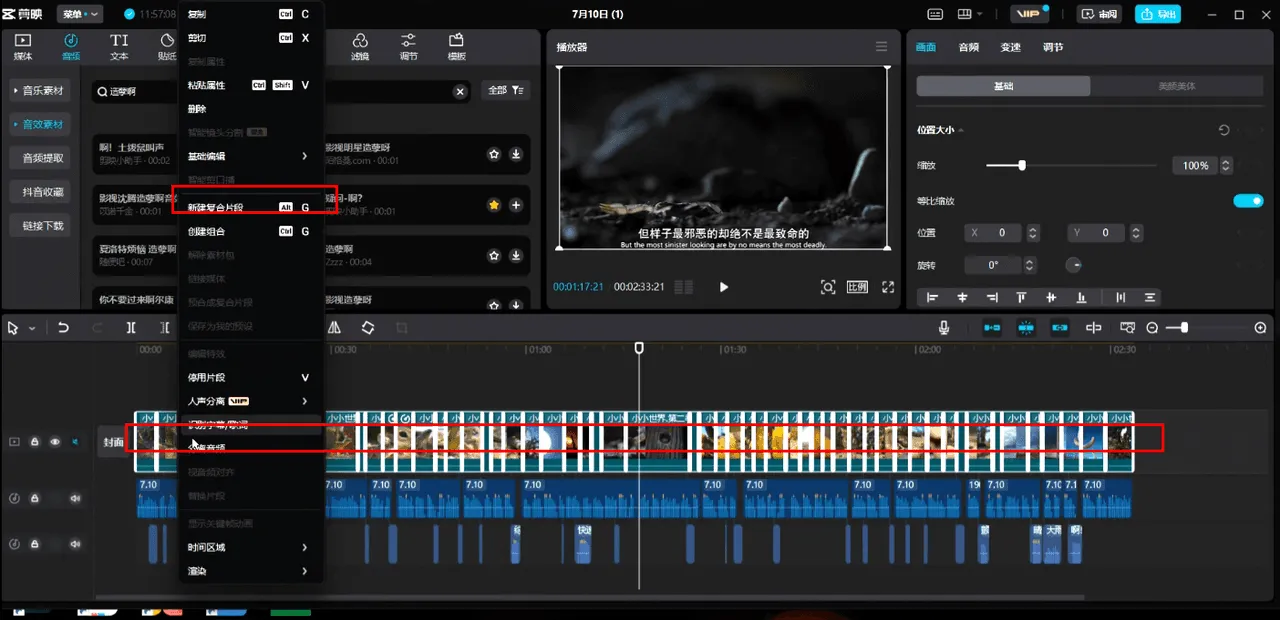Screen dimensions: 1280x620
Task: Open the 媒体 media panel icon
Action: coord(23,47)
